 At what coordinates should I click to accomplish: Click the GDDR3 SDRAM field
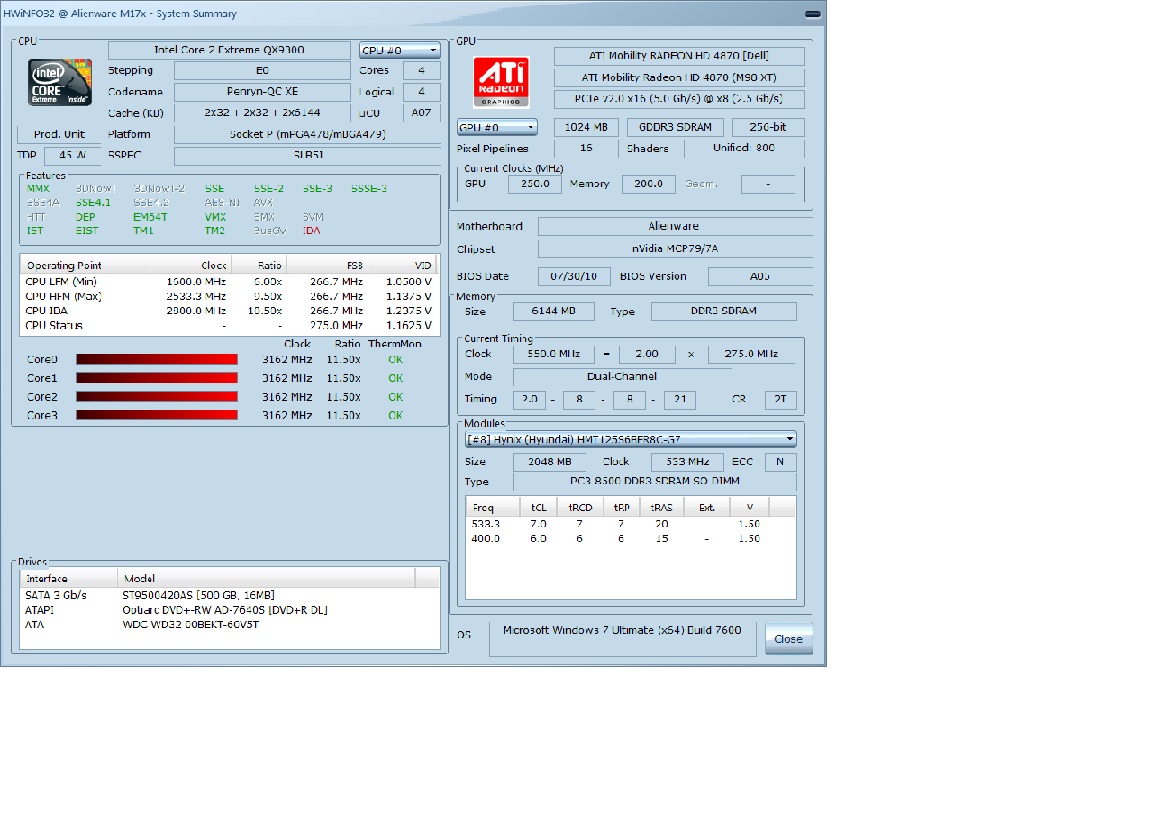pos(675,127)
